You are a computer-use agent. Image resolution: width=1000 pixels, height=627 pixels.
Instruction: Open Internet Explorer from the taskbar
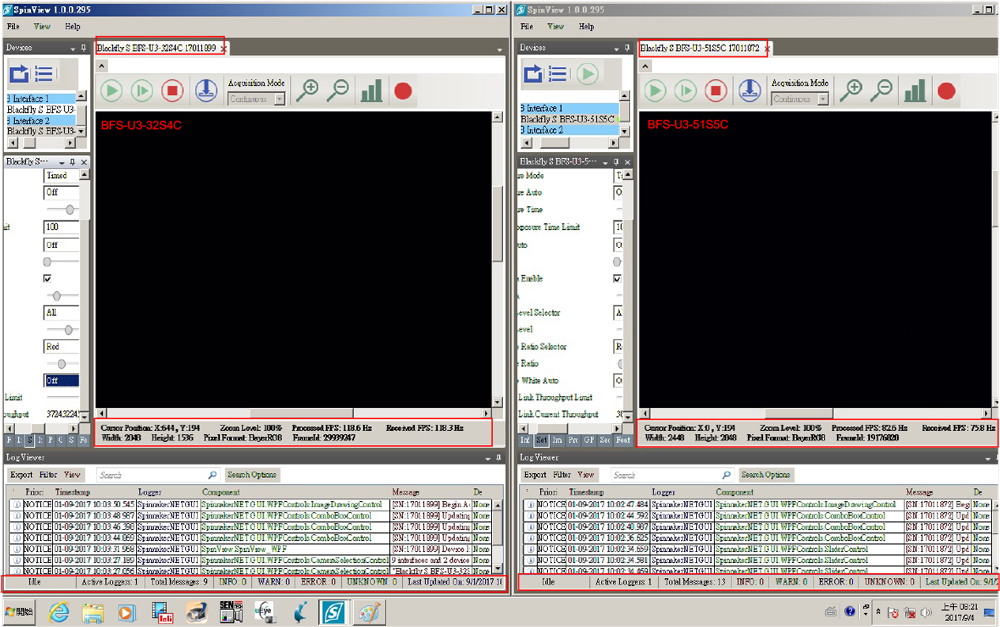coord(58,611)
